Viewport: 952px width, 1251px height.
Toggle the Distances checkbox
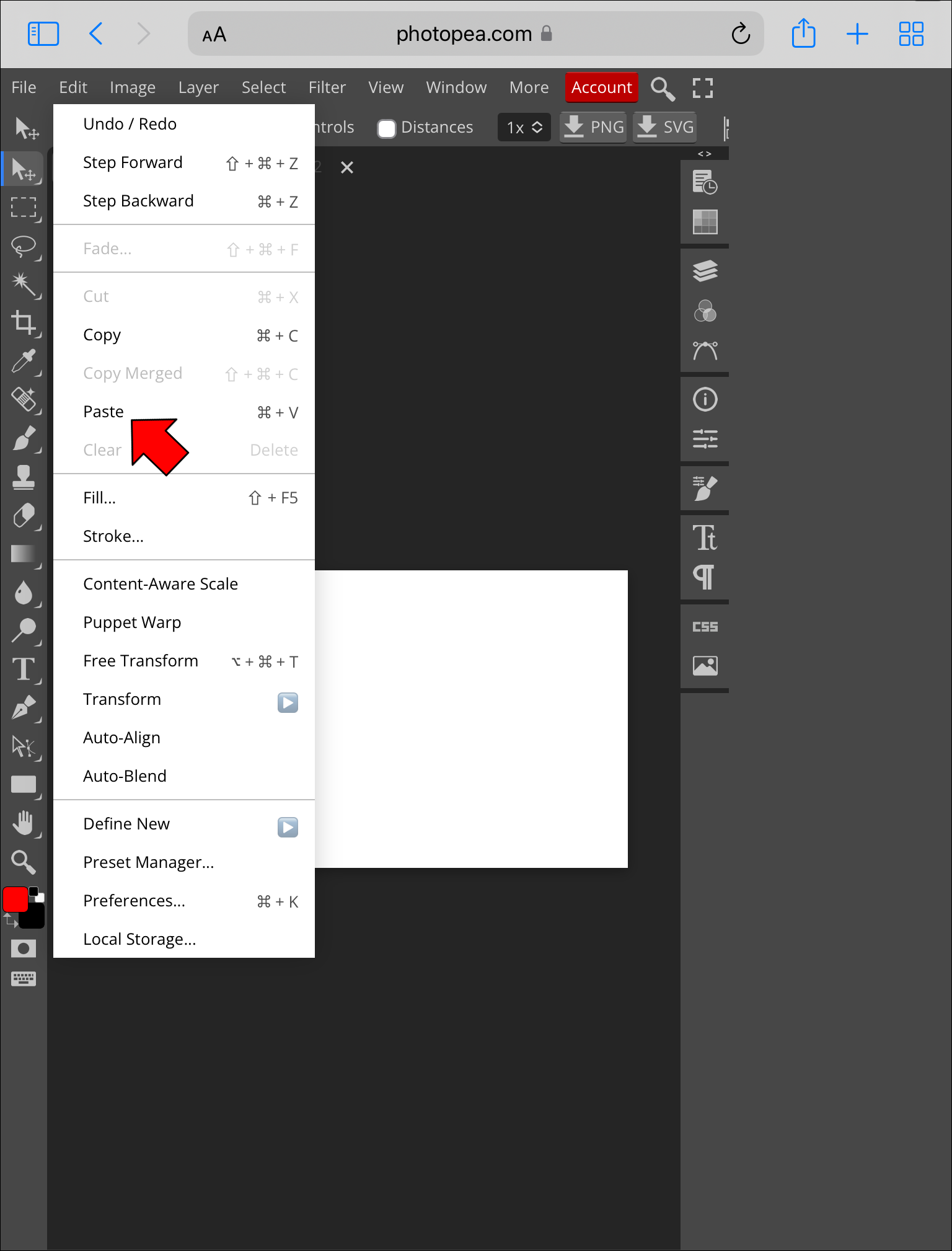tap(387, 128)
